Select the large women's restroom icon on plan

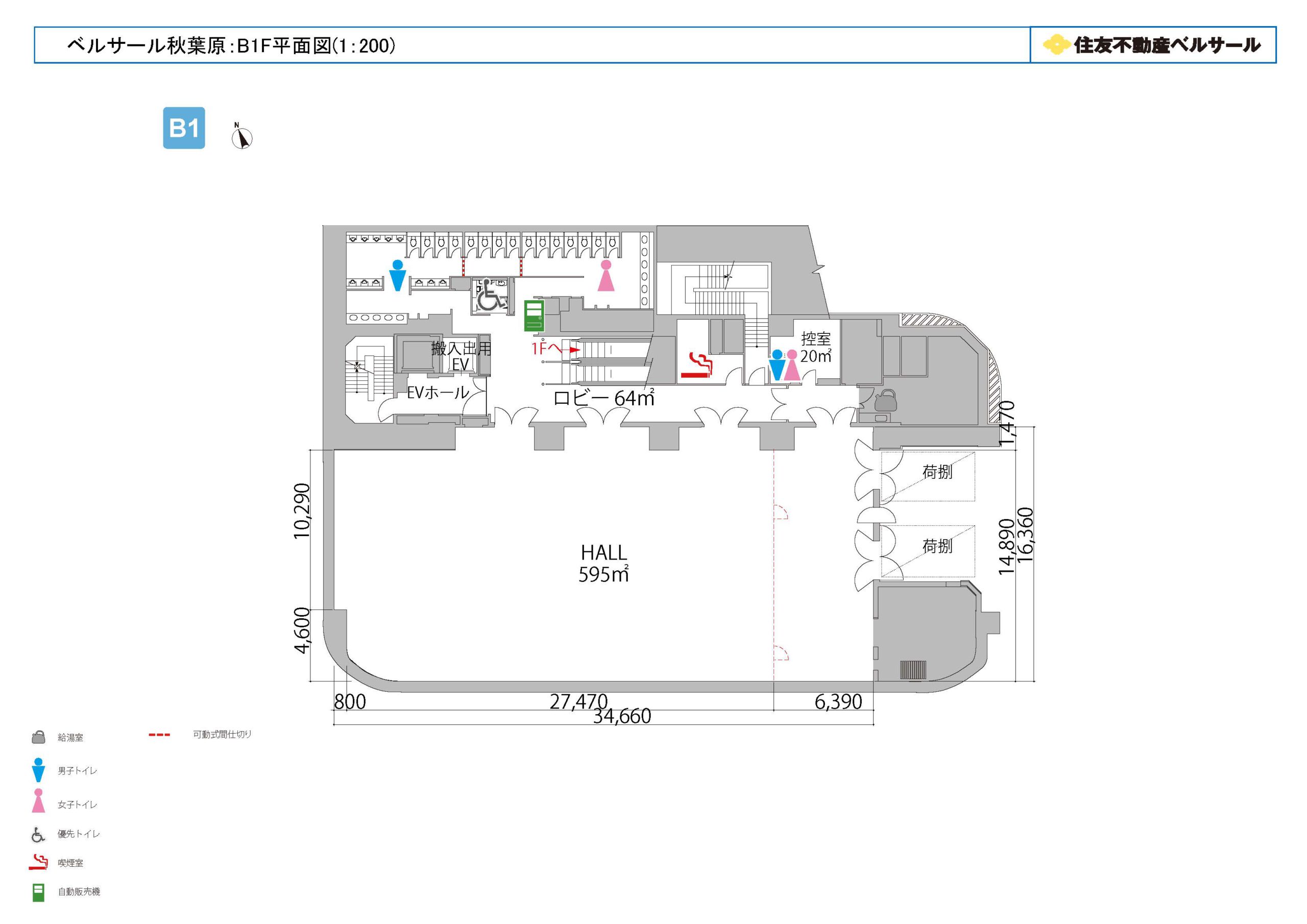[606, 276]
